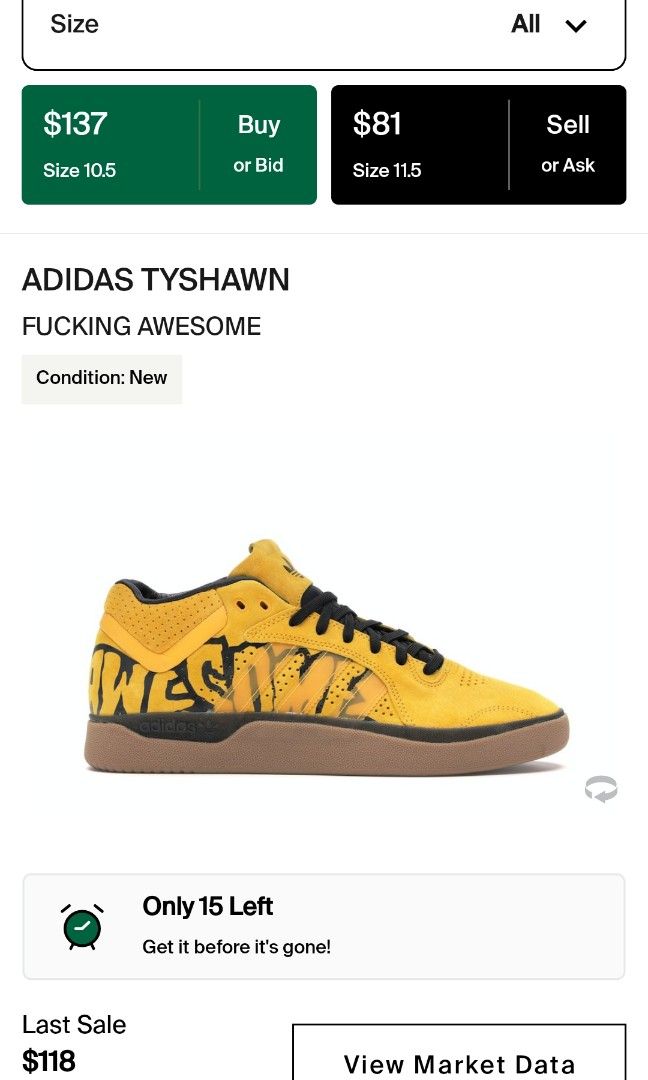Screen dimensions: 648x1080
Task: Click the 360 rotate view icon
Action: [x=600, y=789]
